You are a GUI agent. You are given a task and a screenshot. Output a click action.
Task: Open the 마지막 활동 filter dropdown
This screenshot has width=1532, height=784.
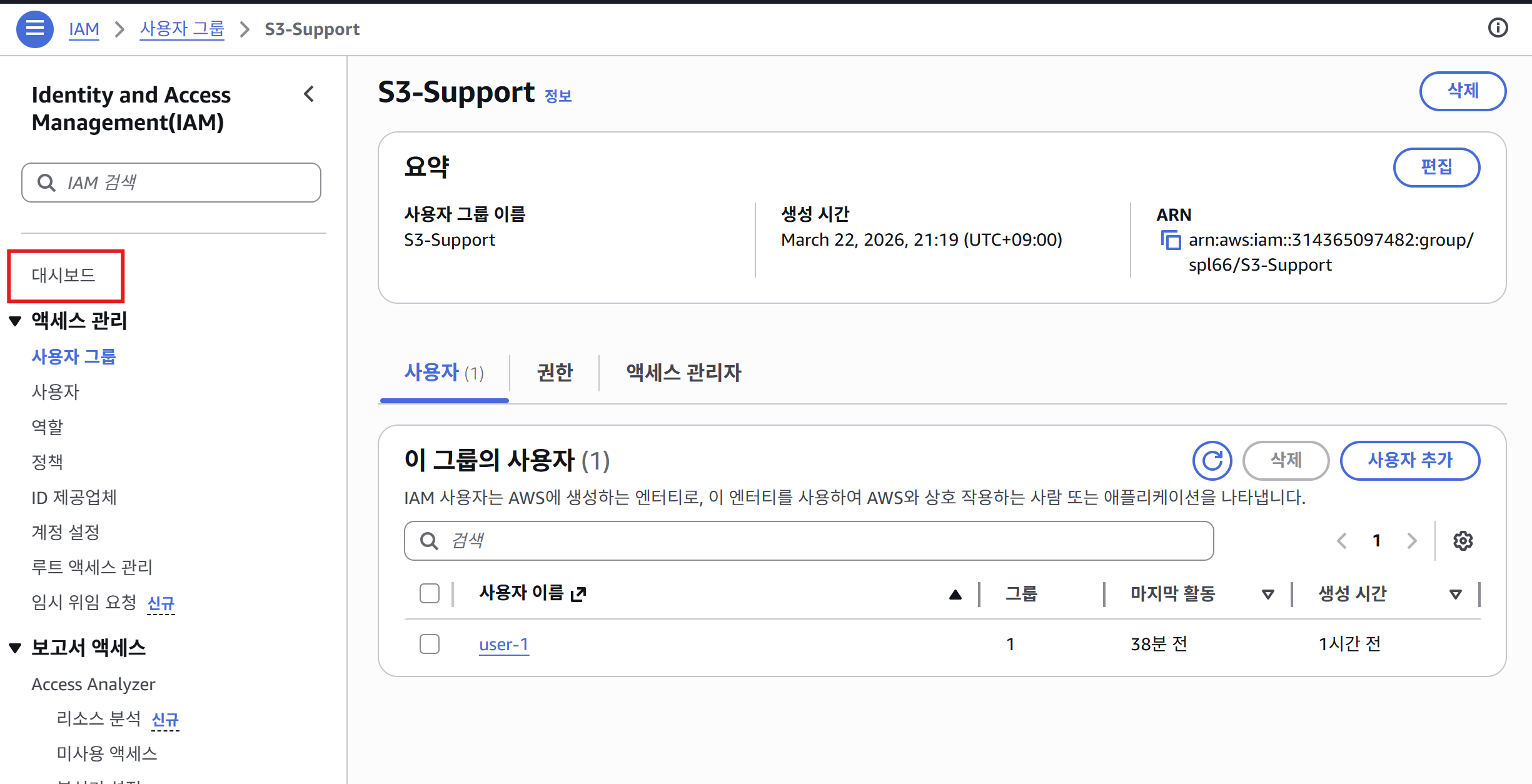(x=1267, y=595)
